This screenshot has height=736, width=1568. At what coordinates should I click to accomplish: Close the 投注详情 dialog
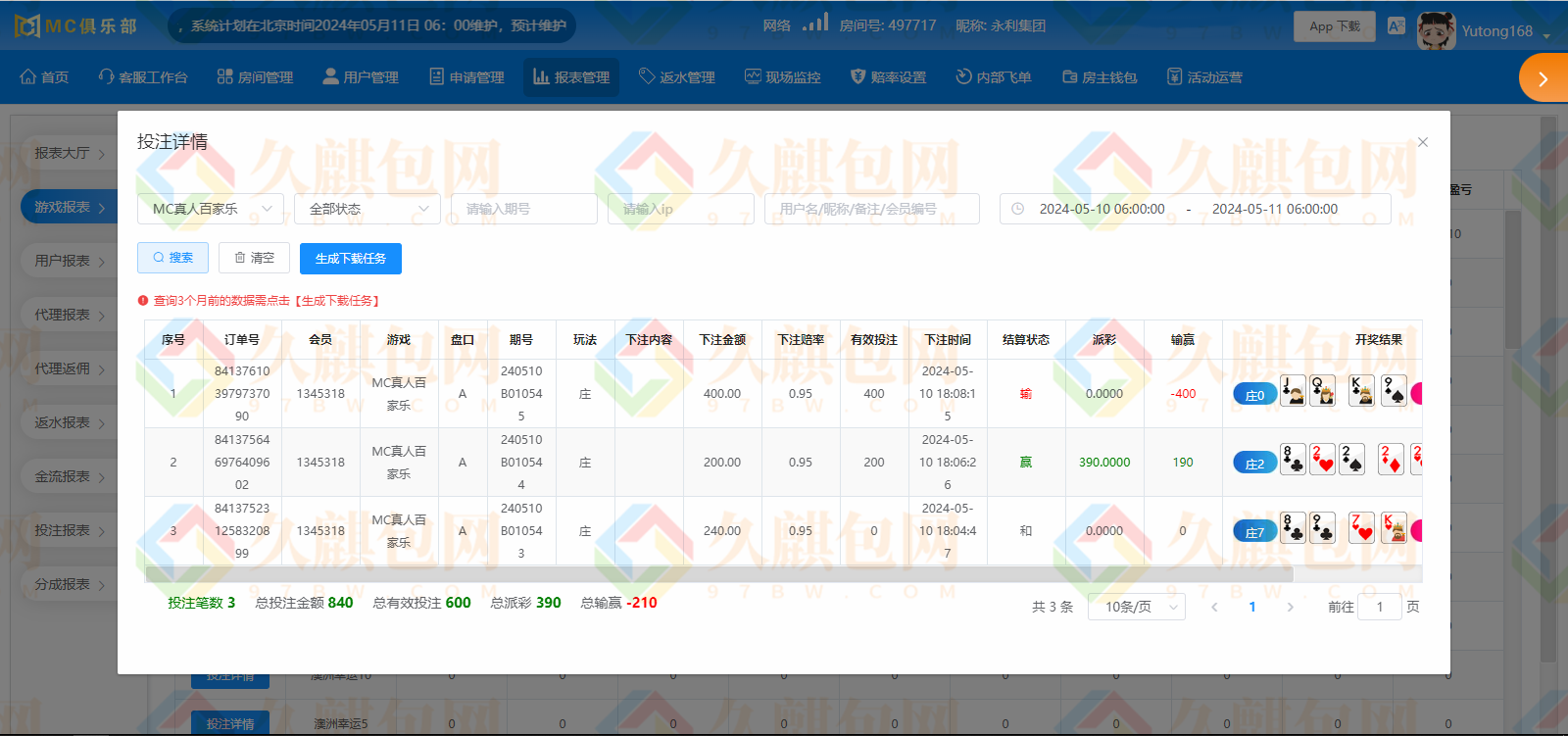(x=1423, y=142)
